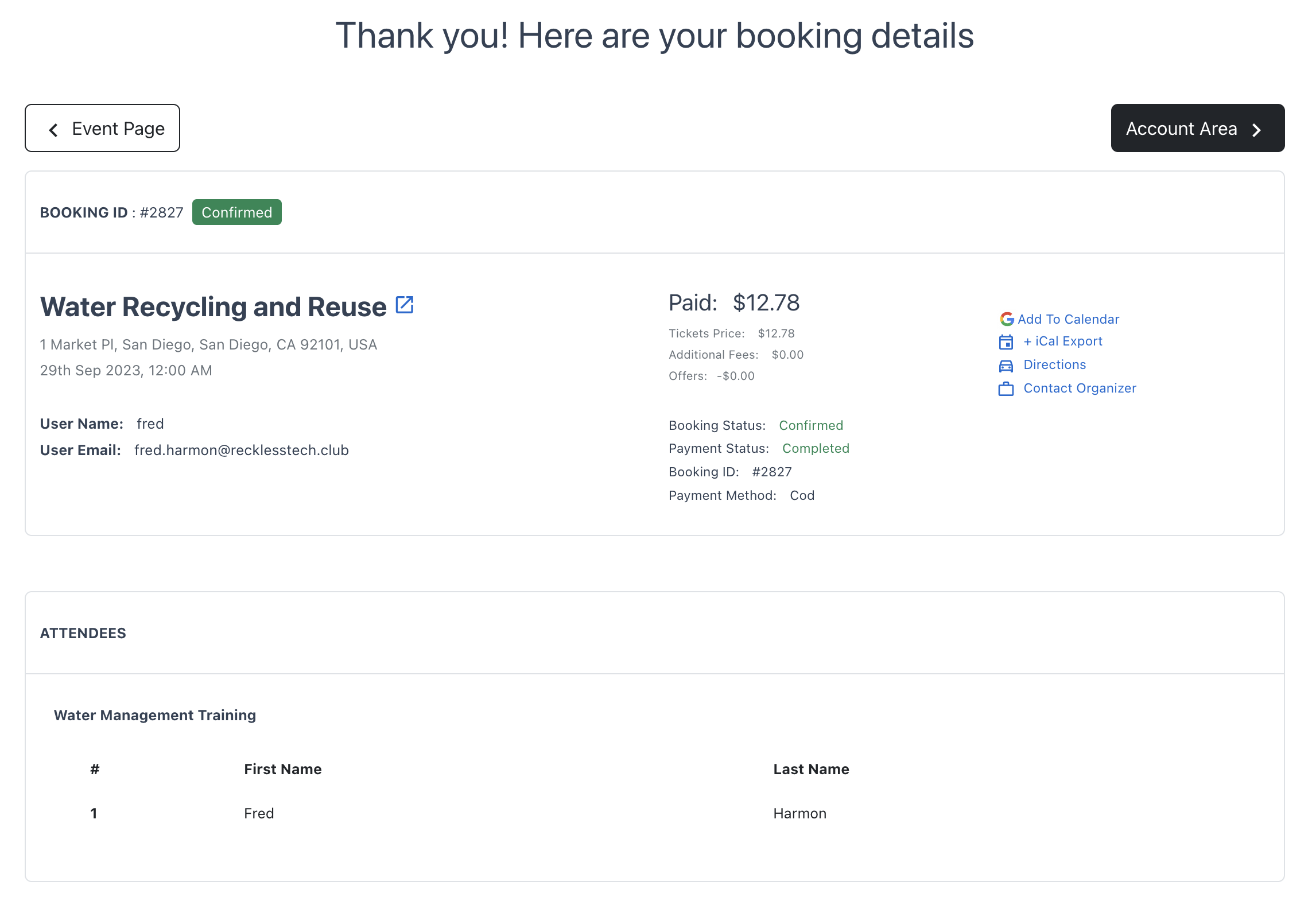1316x897 pixels.
Task: Click the user email fred.harmon@recklesstech.club
Action: [x=241, y=451]
